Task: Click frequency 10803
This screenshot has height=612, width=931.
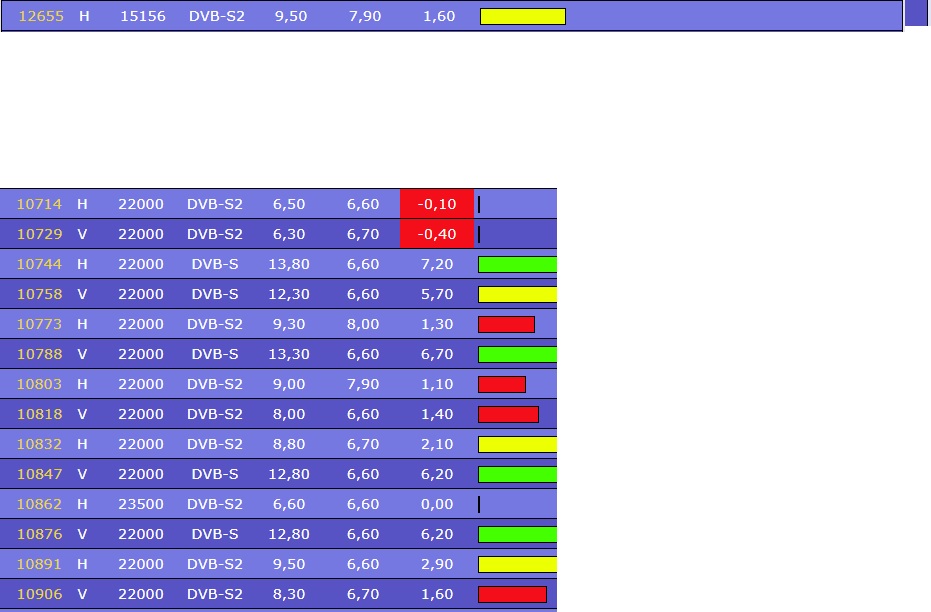Action: coord(39,384)
